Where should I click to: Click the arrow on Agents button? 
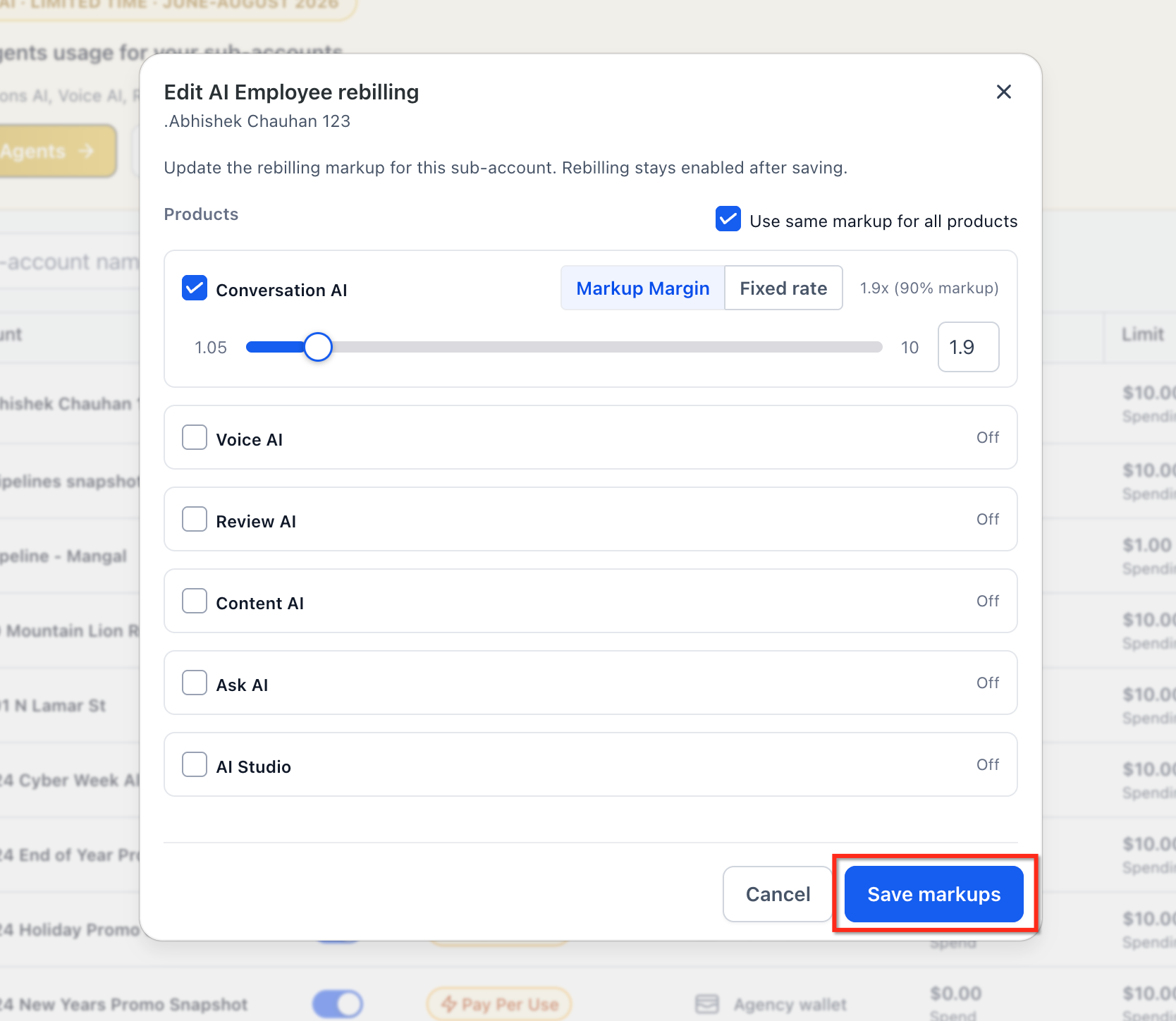[x=87, y=151]
